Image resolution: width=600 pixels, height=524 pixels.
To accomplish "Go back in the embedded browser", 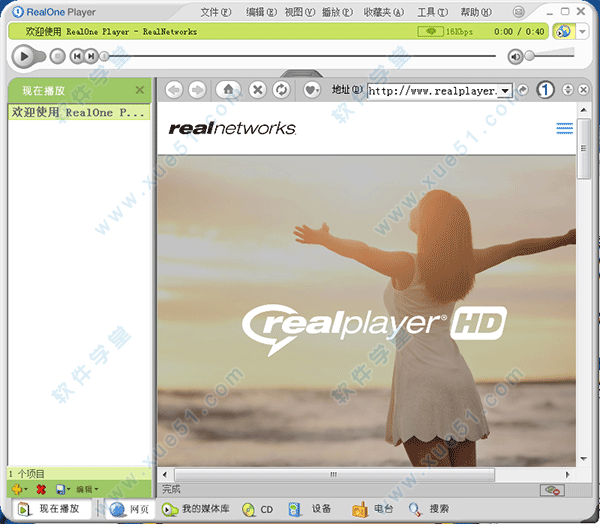I will click(174, 90).
